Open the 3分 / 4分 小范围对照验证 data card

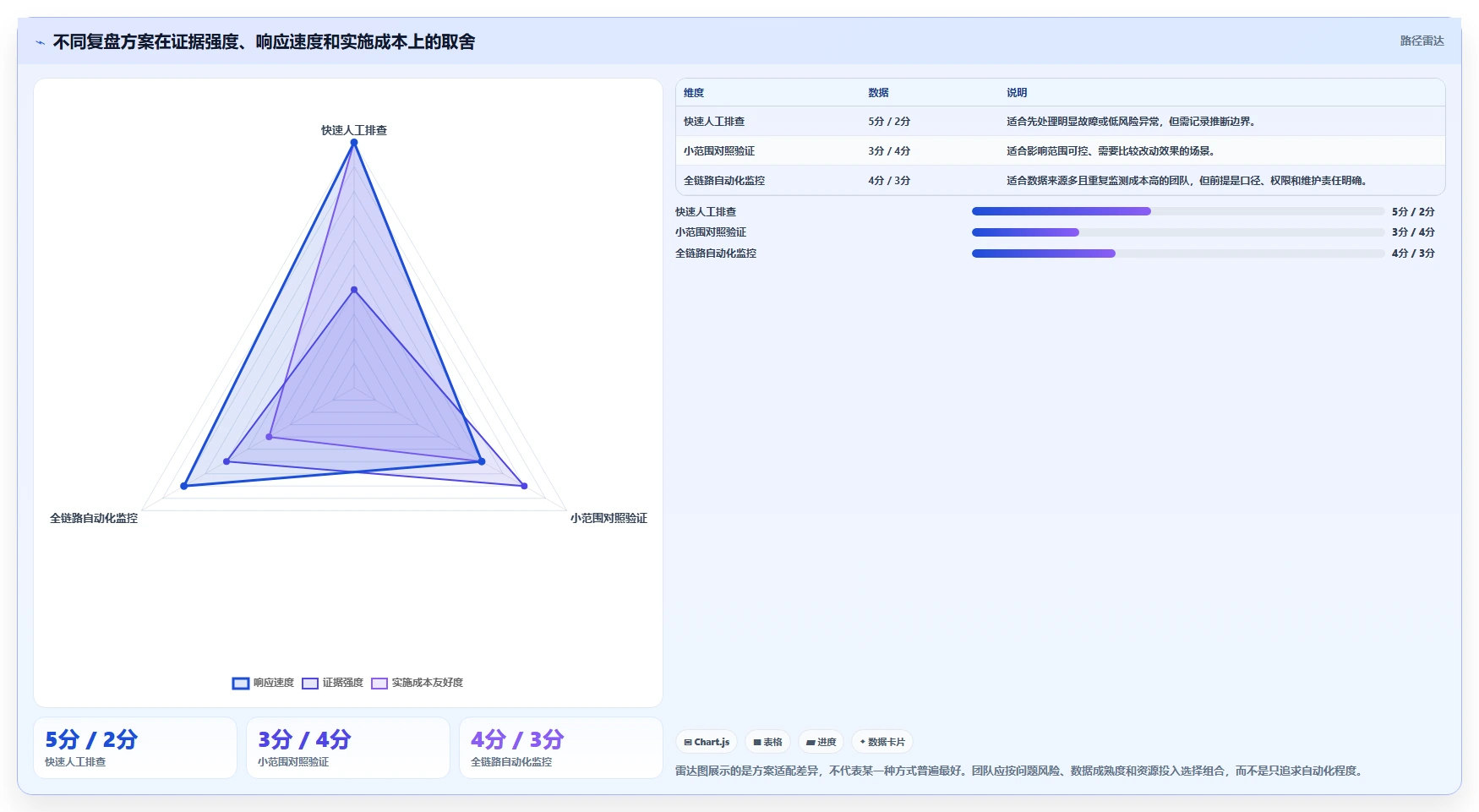click(348, 748)
